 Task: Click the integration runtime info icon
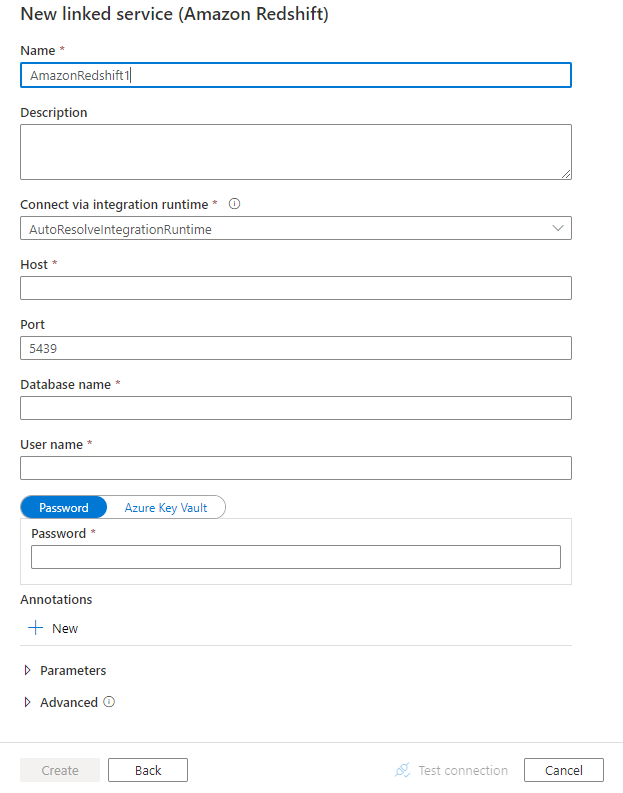pos(235,204)
